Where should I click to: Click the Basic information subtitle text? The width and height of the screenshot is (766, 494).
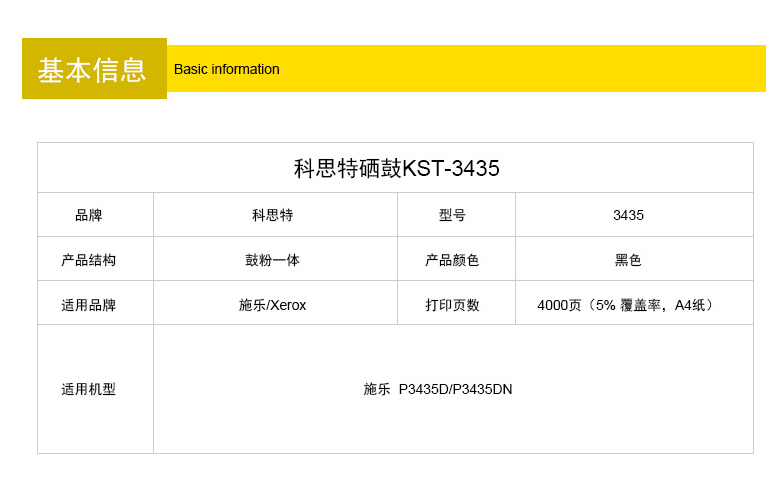226,69
